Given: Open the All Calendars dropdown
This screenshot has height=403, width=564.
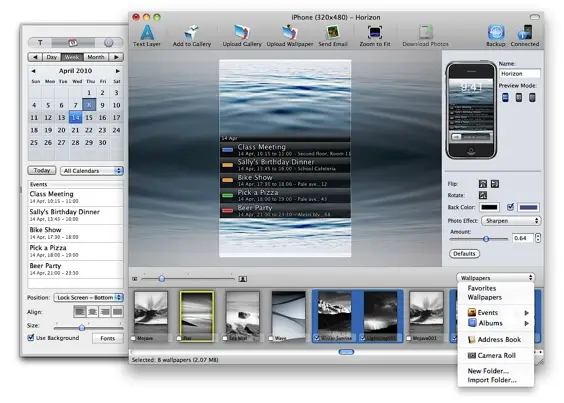Looking at the screenshot, I should (x=92, y=171).
